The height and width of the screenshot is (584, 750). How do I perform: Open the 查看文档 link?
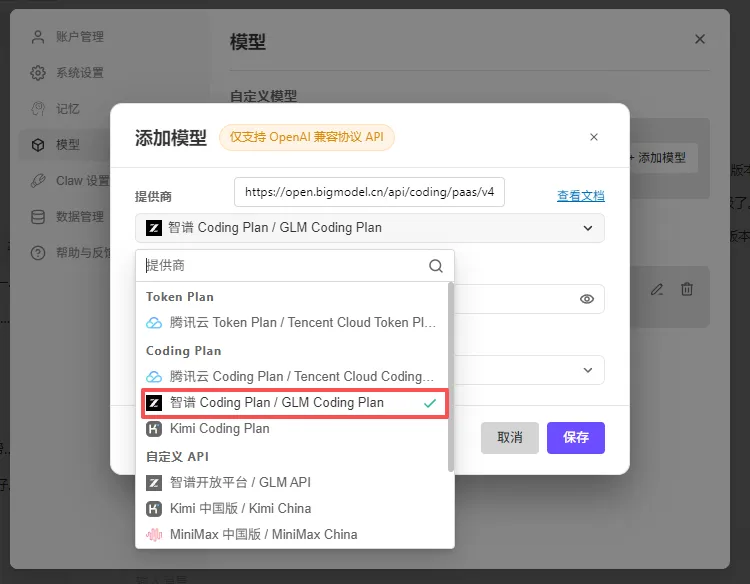coord(581,196)
